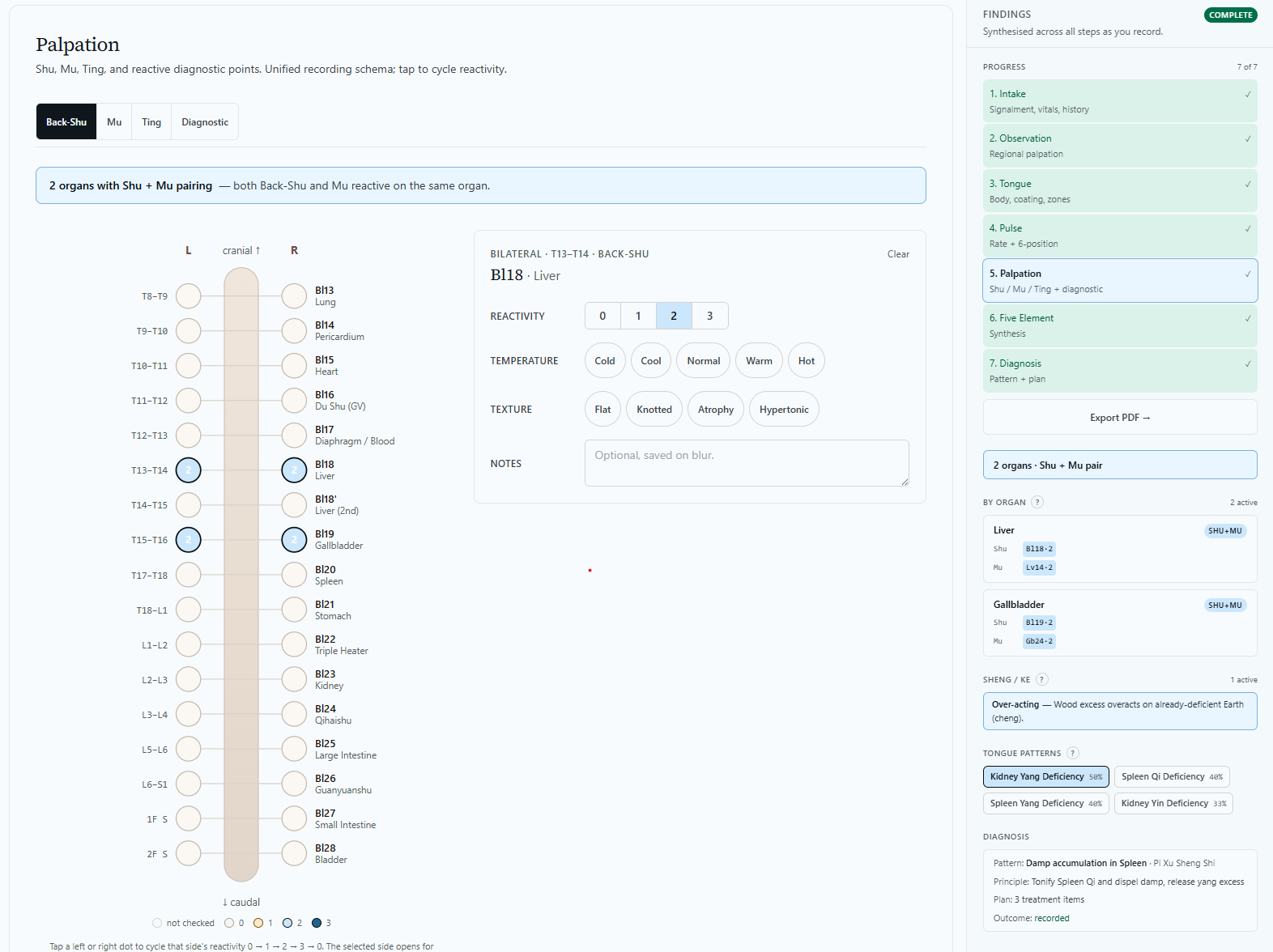Viewport: 1273px width, 952px height.
Task: Go to step 4 Pulse
Action: coord(1120,236)
